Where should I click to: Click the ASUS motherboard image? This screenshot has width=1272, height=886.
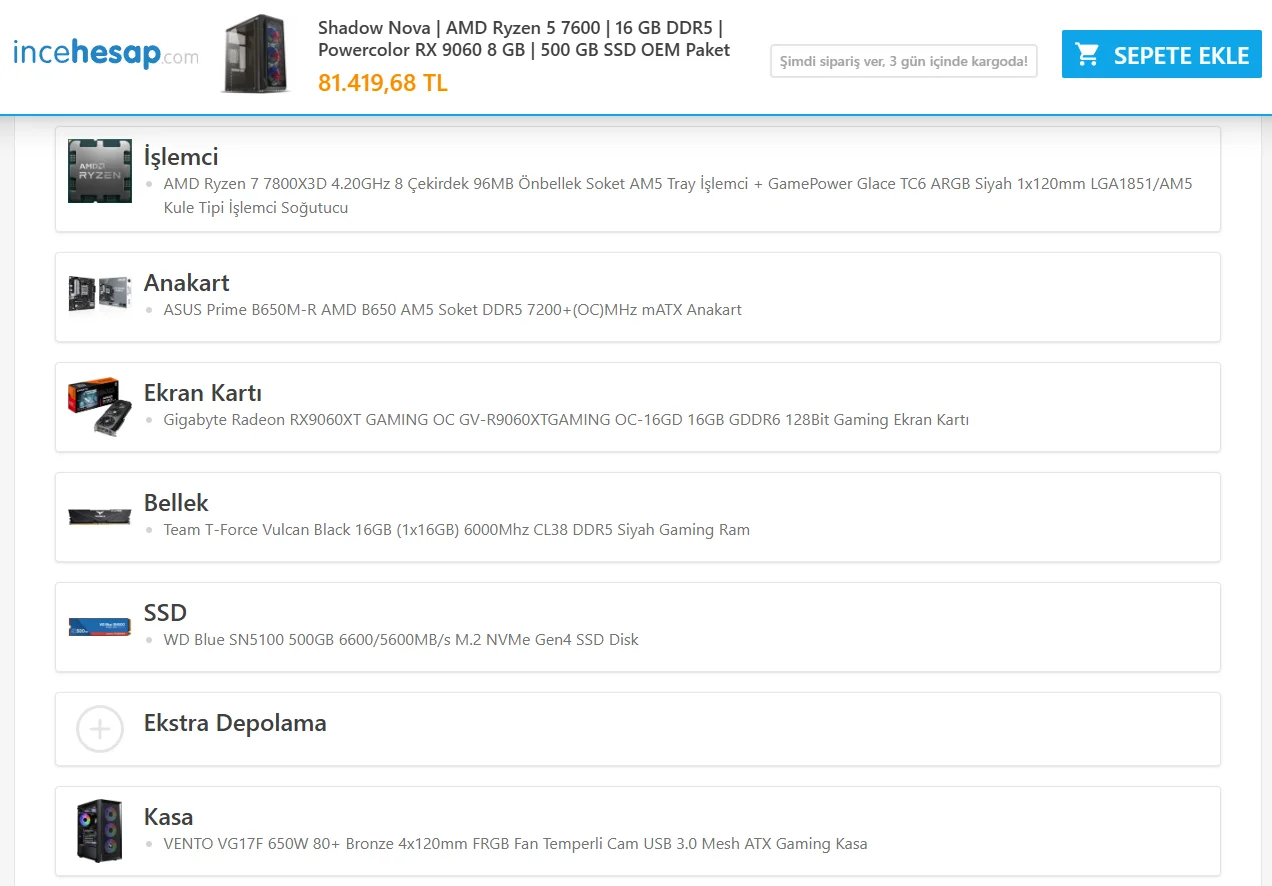pyautogui.click(x=100, y=292)
